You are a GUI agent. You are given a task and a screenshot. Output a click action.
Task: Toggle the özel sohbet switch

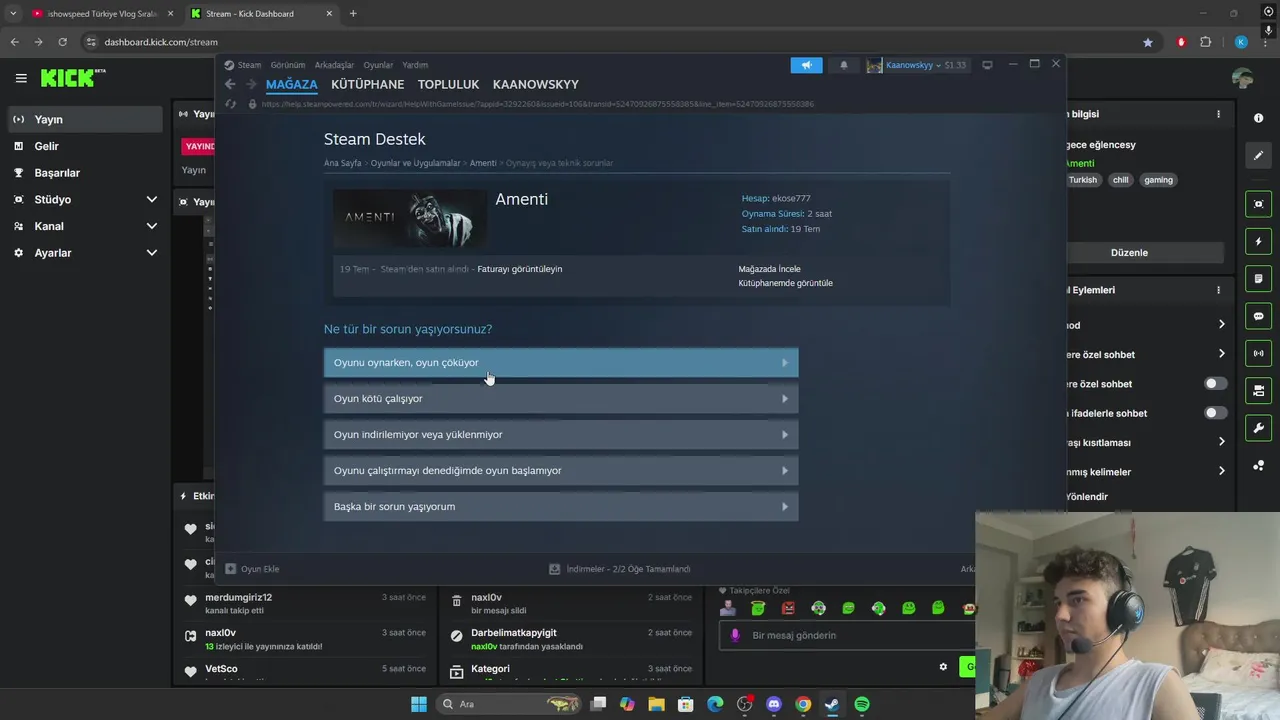1215,384
